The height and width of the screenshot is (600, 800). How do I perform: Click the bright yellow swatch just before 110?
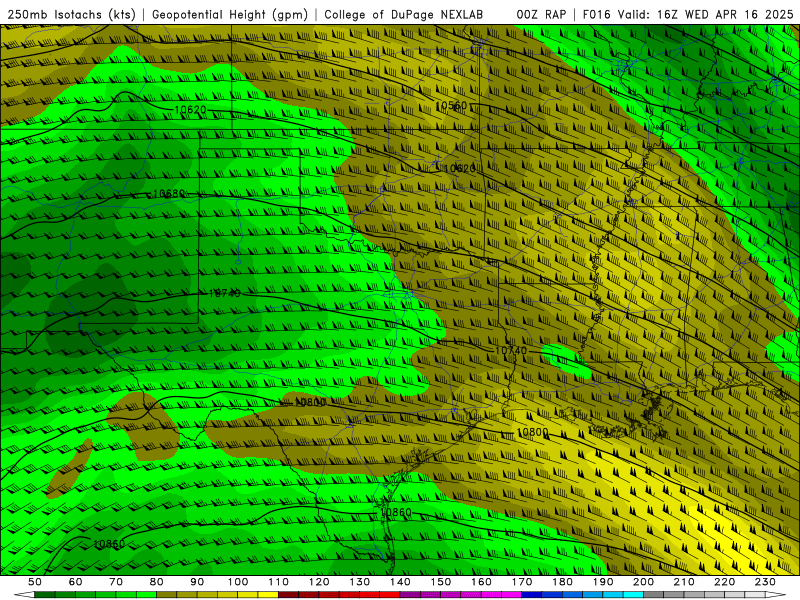tap(268, 595)
